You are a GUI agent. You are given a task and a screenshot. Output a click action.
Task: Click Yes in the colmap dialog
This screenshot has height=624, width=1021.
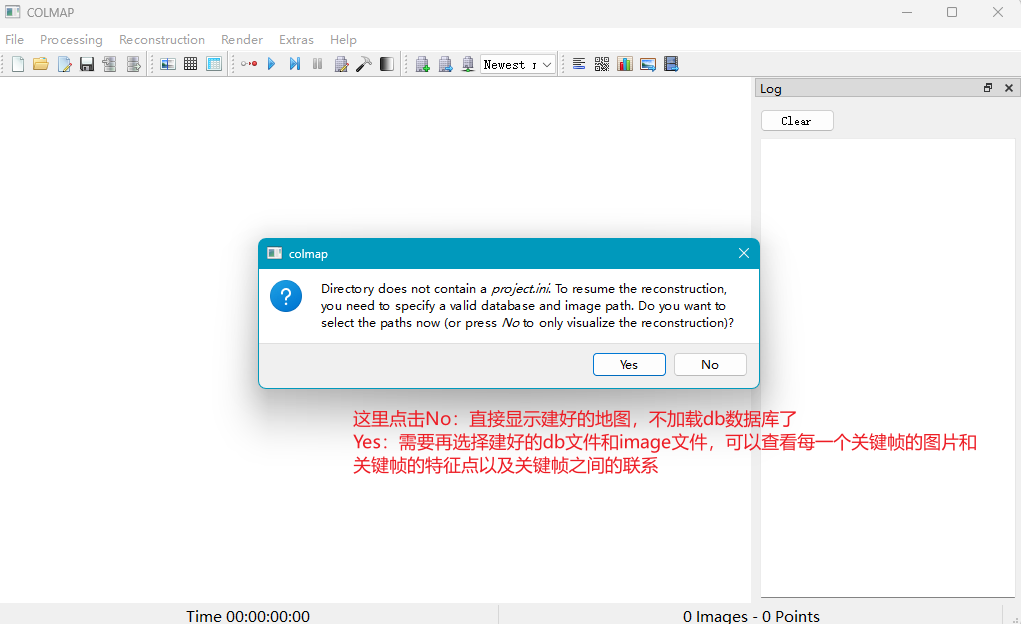tap(629, 365)
